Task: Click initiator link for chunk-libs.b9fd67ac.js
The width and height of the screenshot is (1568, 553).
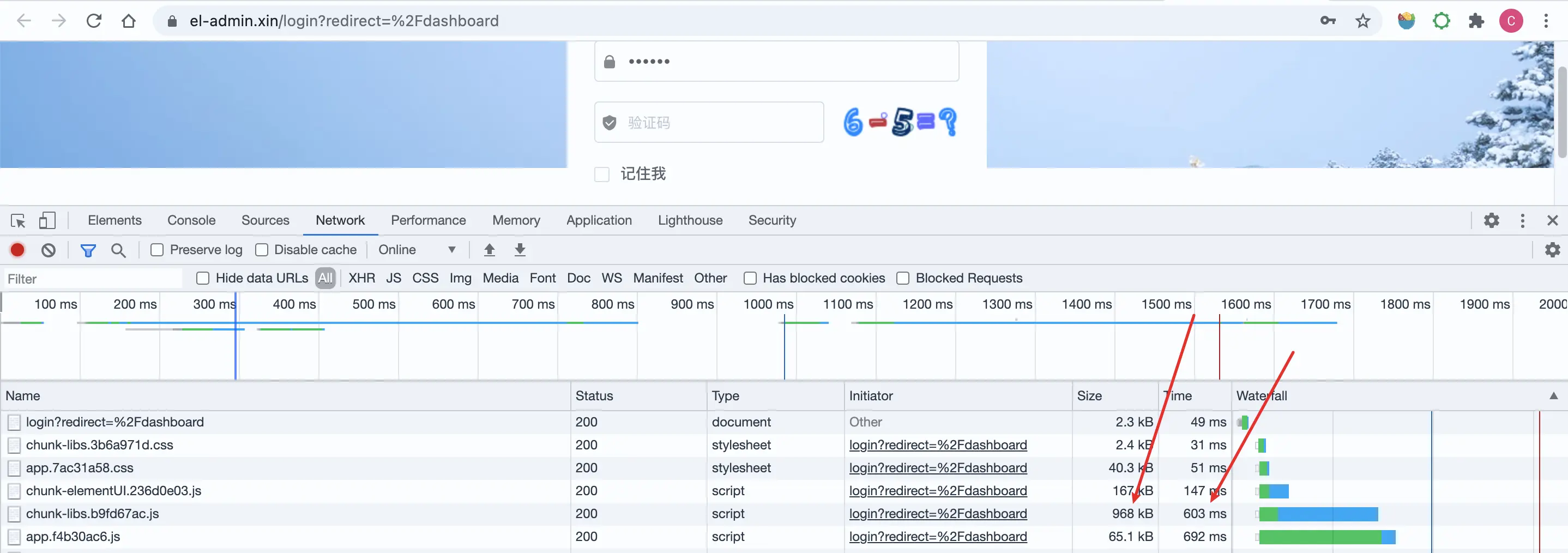Action: point(937,513)
